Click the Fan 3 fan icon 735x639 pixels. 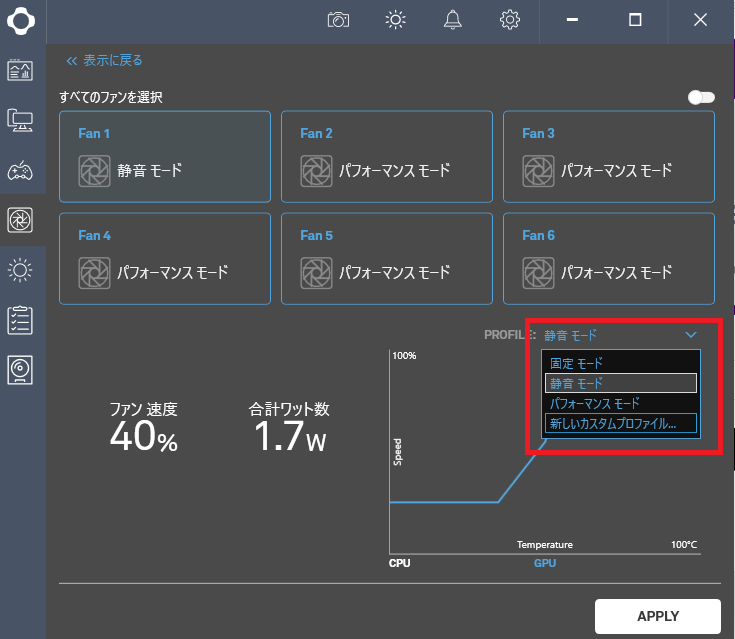coord(539,171)
